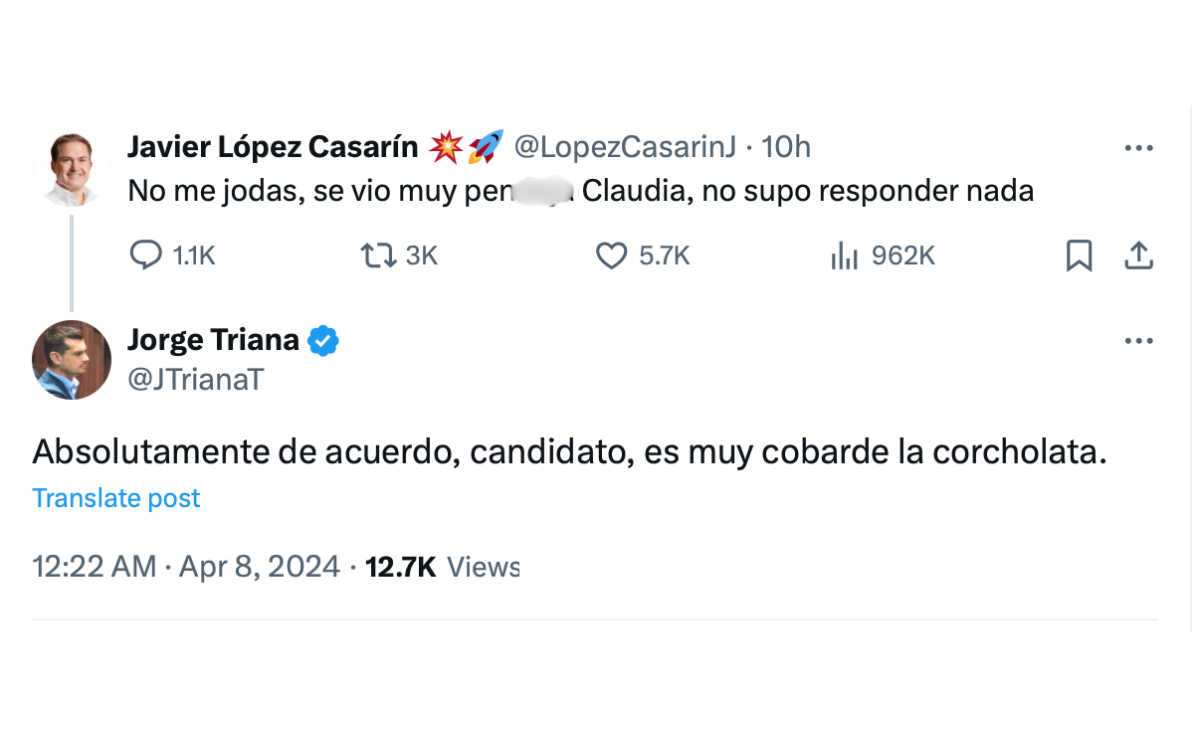Open @LopezCasarinJ handle link
This screenshot has height=750, width=1200.
(x=625, y=147)
